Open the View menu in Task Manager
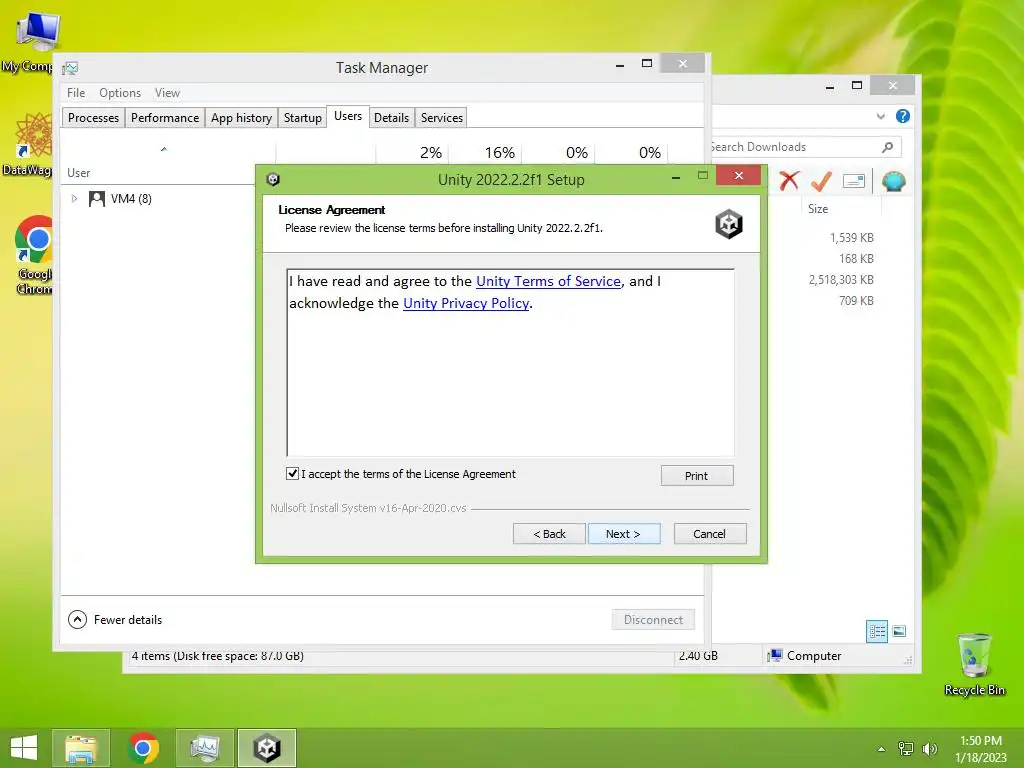This screenshot has height=768, width=1024. 167,93
